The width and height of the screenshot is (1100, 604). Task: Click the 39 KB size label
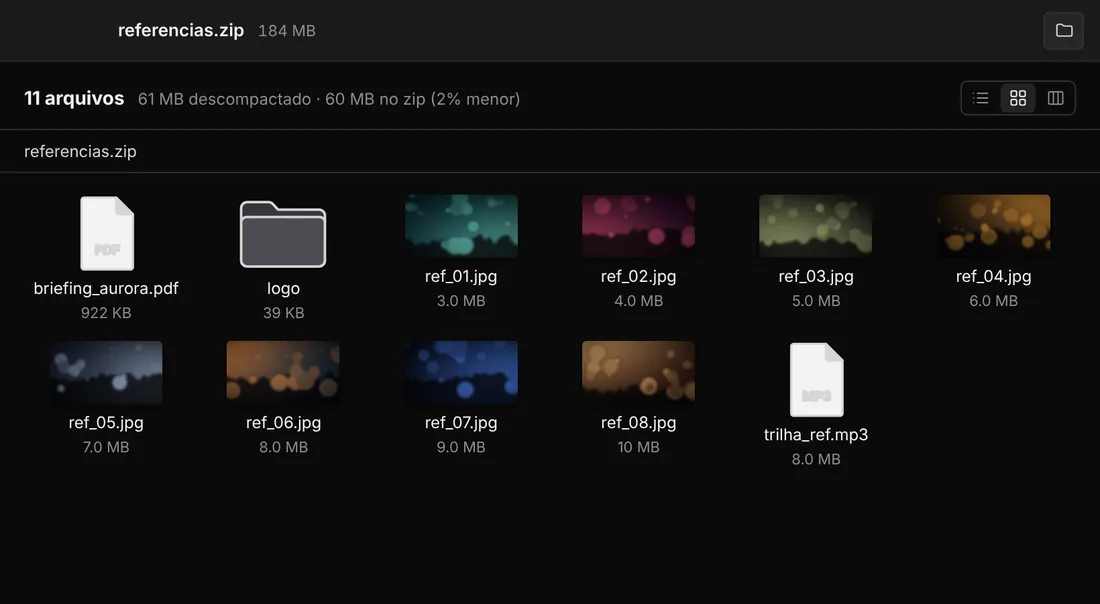(x=283, y=313)
